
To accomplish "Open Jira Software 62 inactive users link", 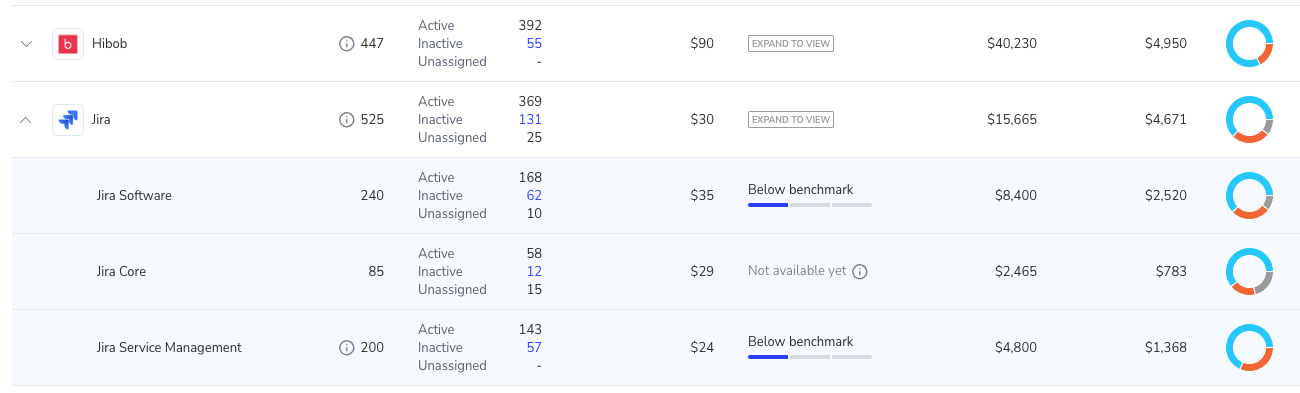I will pos(534,196).
